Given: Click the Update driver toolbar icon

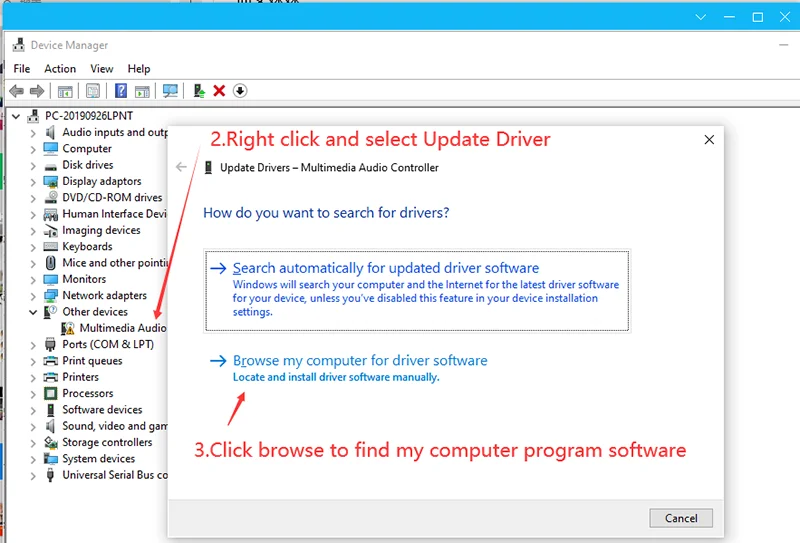Looking at the screenshot, I should (200, 91).
